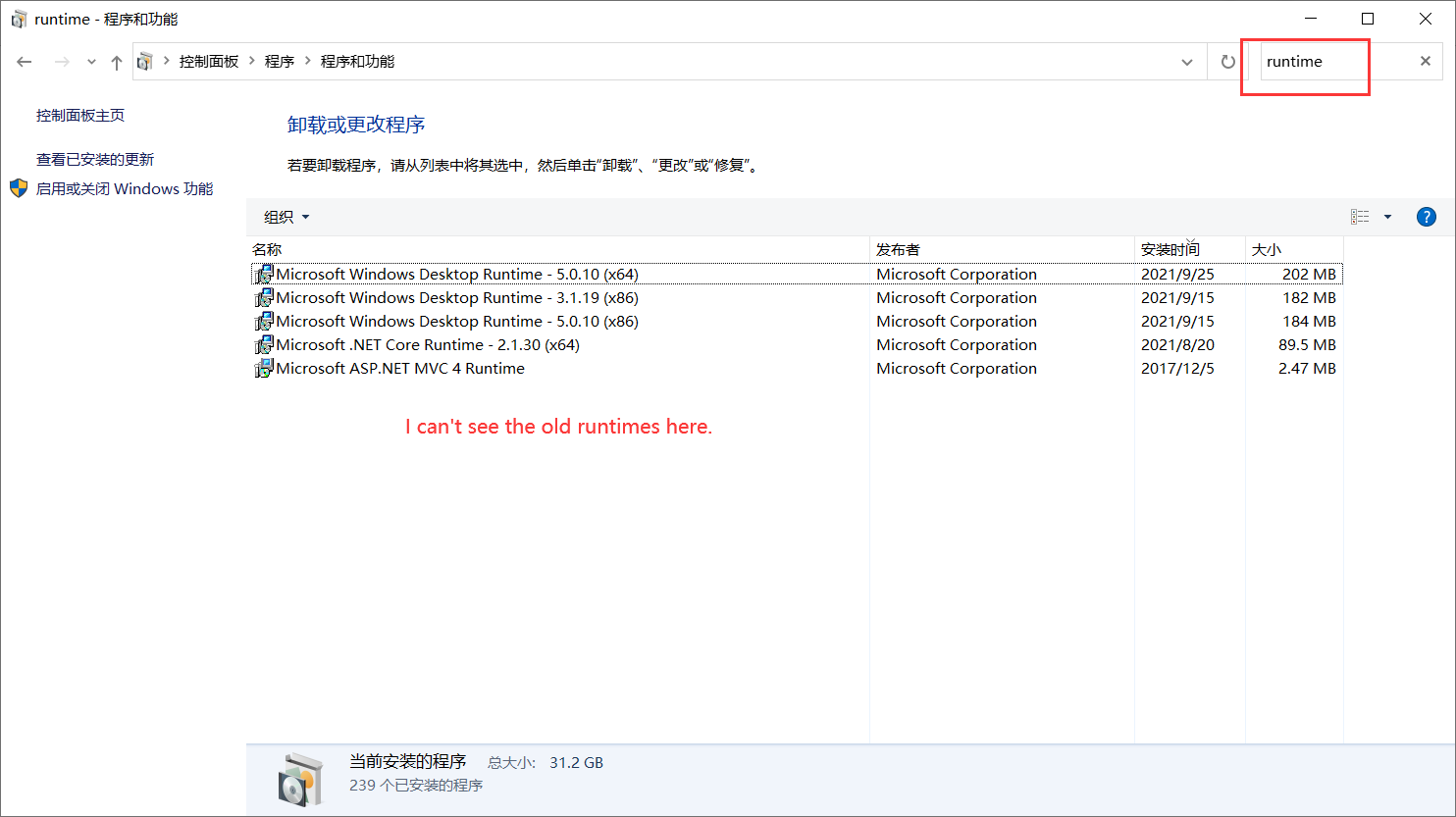
Task: Click size value 202 MB
Action: coord(1309,275)
